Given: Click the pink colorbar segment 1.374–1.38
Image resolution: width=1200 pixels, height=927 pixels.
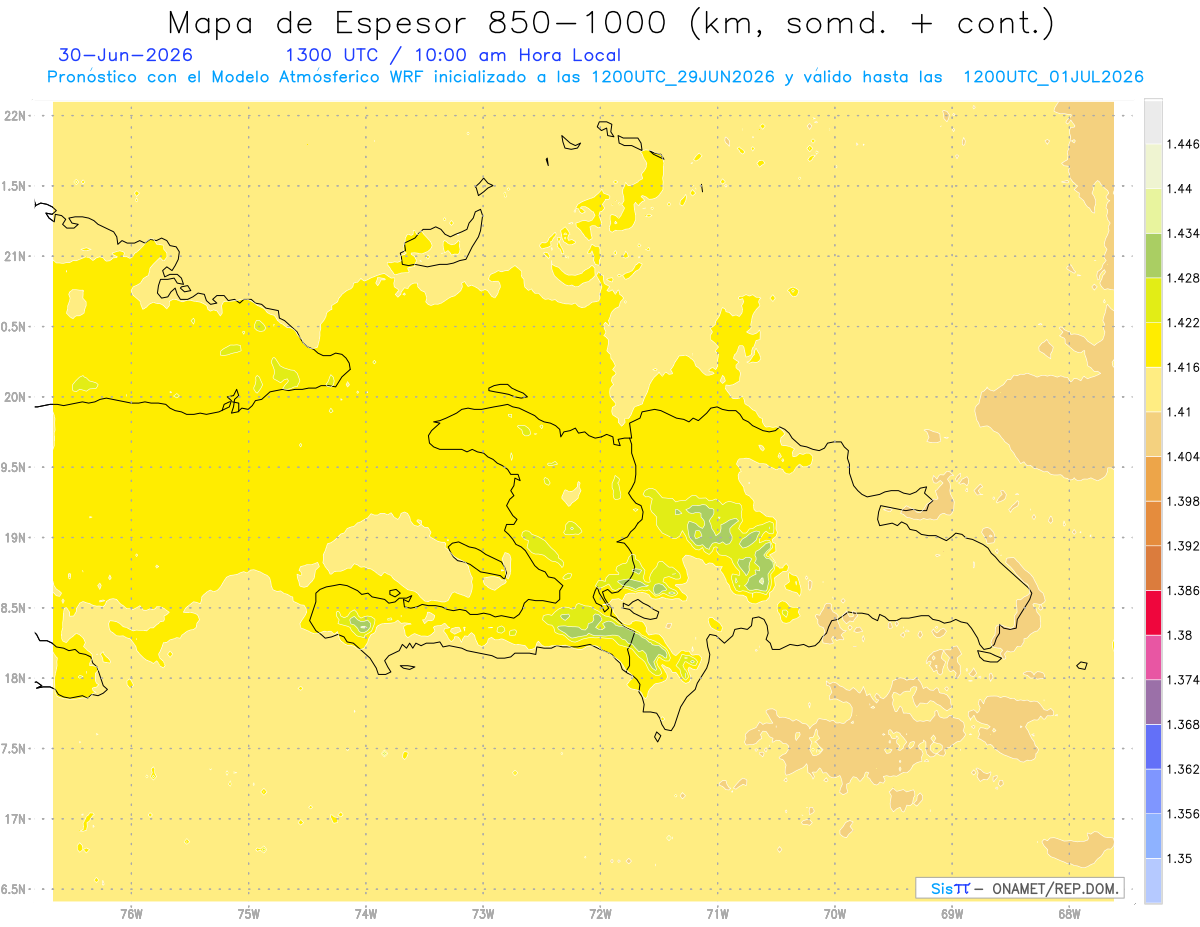Looking at the screenshot, I should pos(1153,657).
